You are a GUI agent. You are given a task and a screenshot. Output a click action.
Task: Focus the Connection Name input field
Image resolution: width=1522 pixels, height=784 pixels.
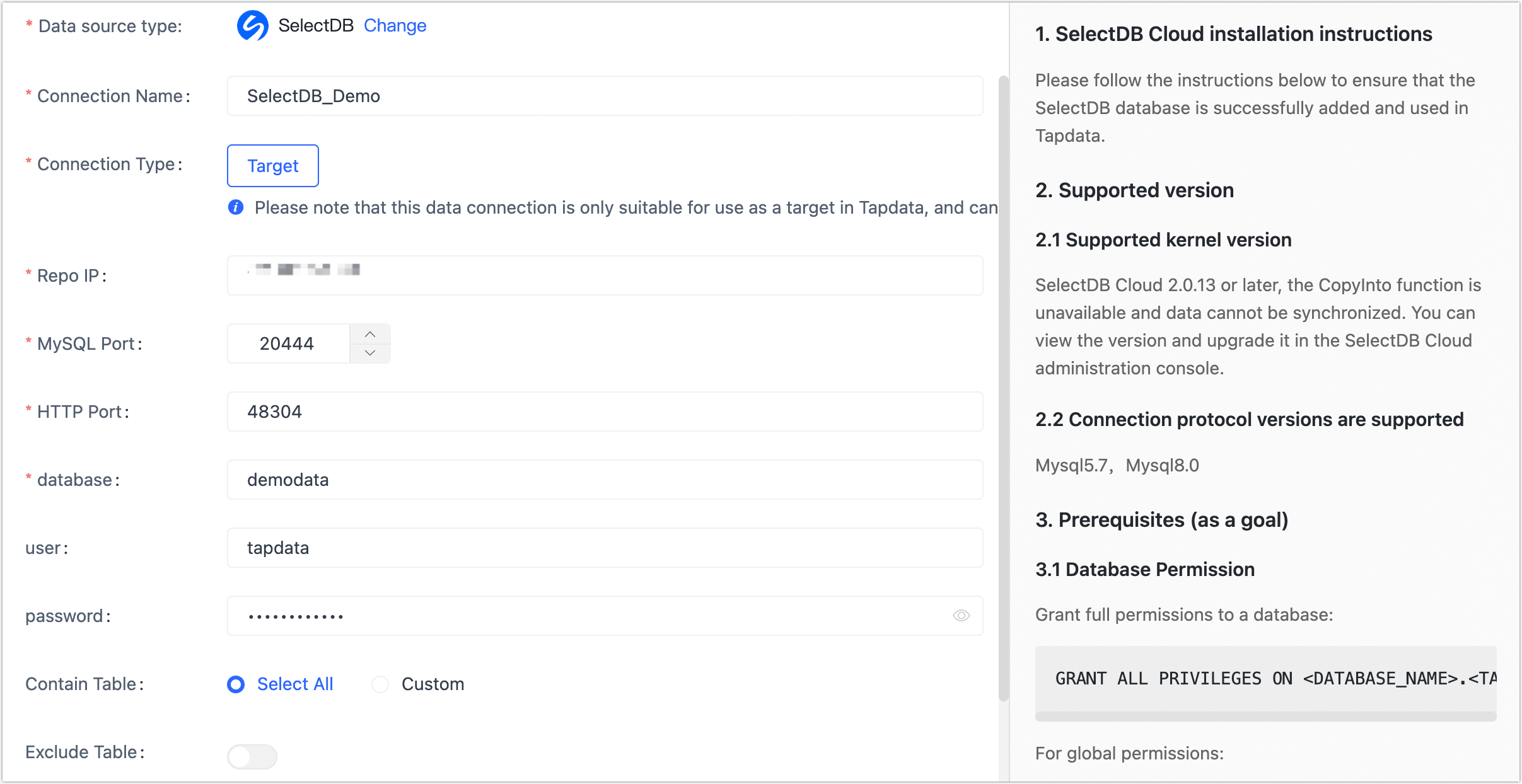(604, 96)
